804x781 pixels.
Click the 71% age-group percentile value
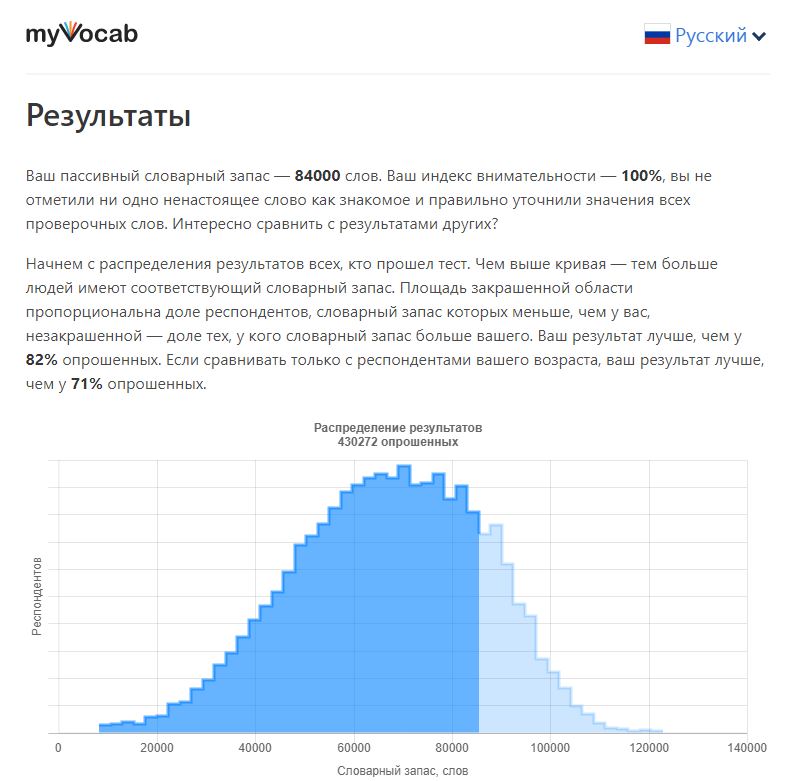click(x=87, y=384)
